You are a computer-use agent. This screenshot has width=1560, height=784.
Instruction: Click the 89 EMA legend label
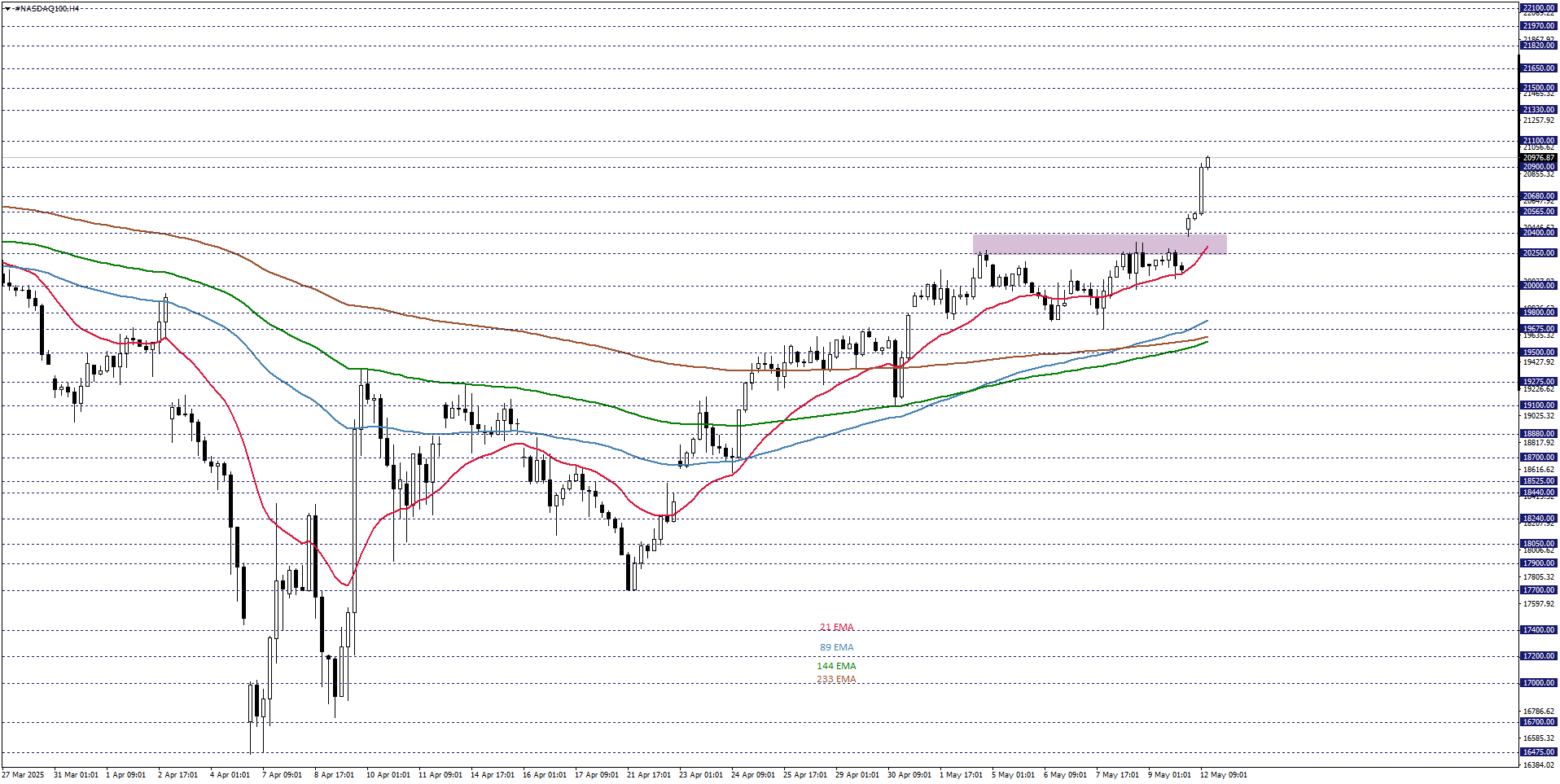click(837, 648)
